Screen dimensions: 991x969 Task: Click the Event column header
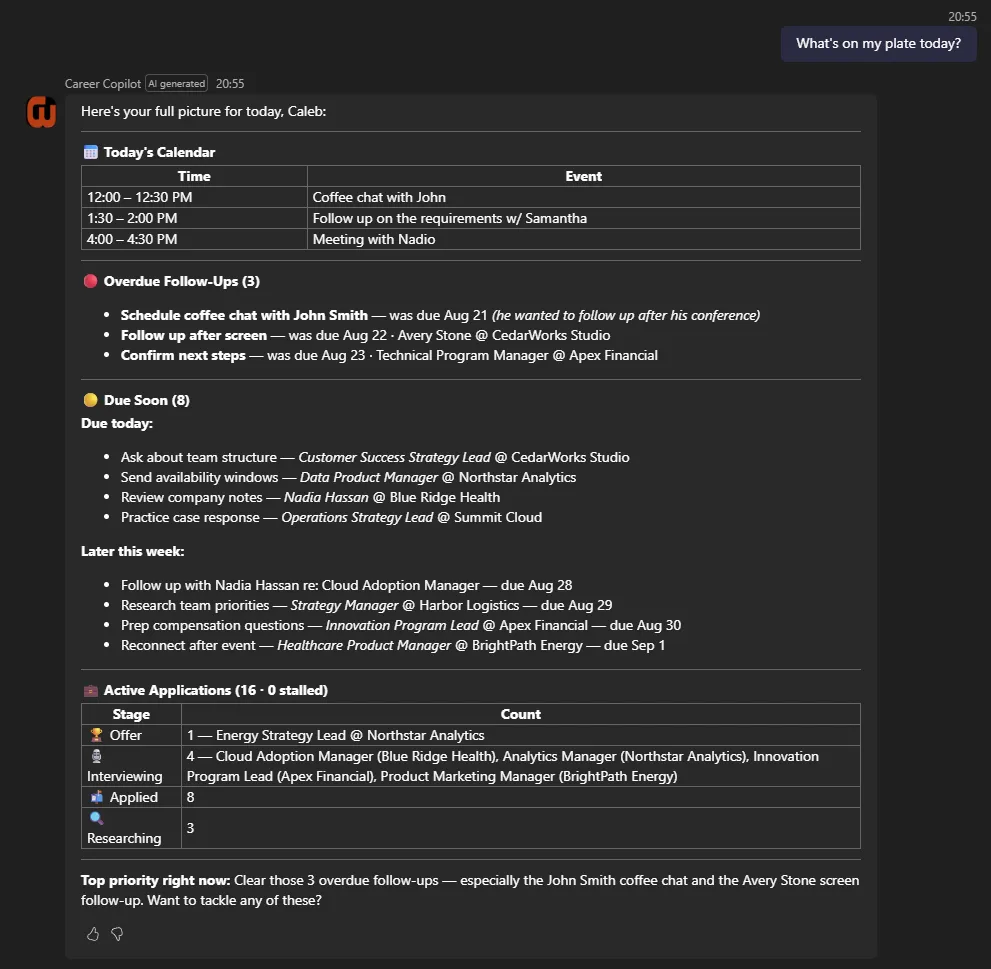pyautogui.click(x=583, y=176)
